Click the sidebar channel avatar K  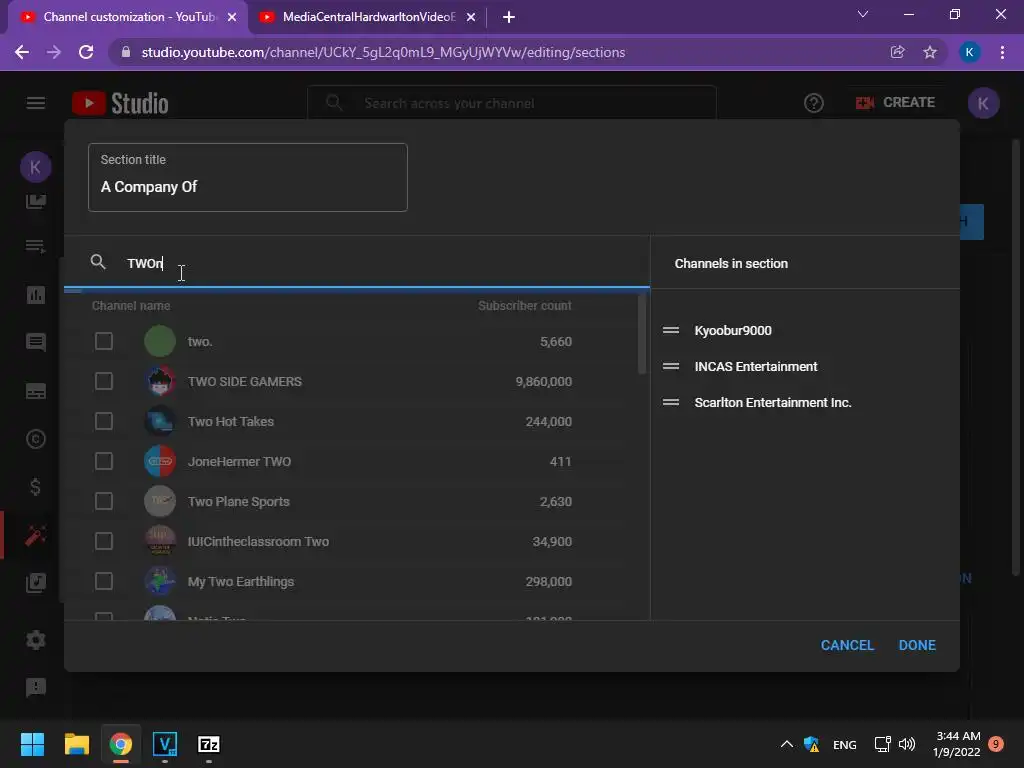click(x=35, y=167)
